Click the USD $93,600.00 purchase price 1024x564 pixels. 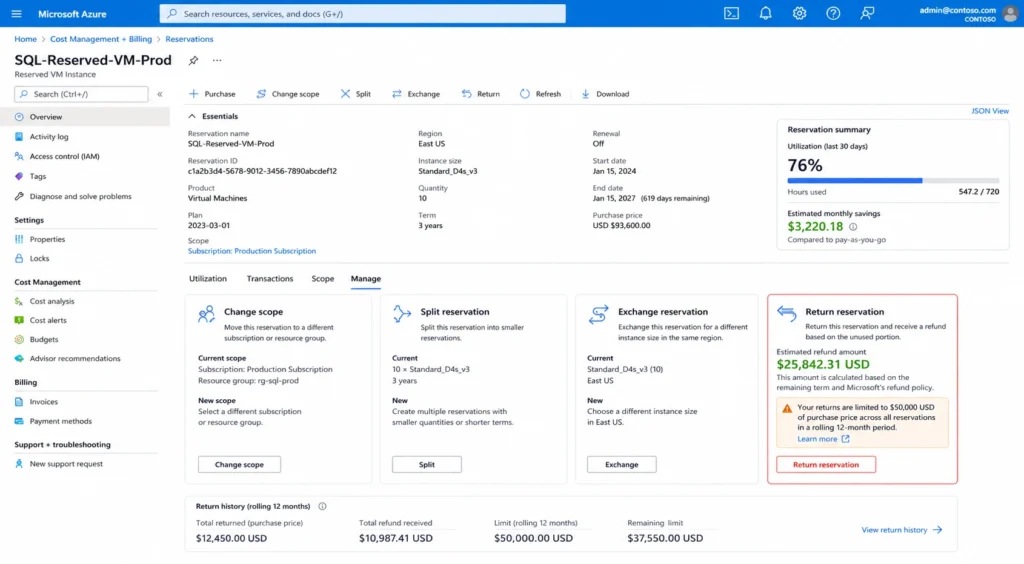click(x=621, y=225)
